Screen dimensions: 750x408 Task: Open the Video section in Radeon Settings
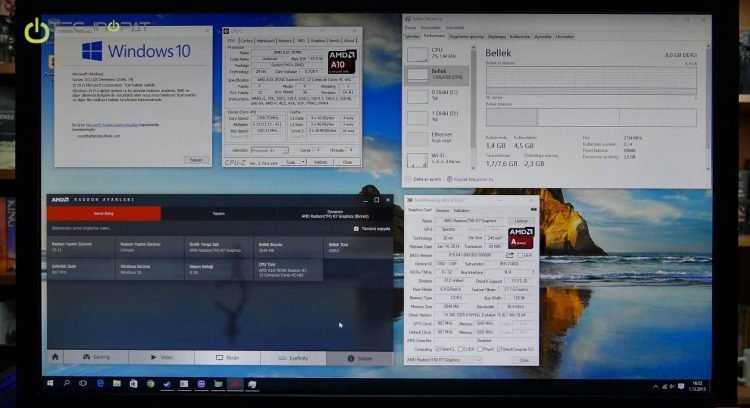coord(162,357)
